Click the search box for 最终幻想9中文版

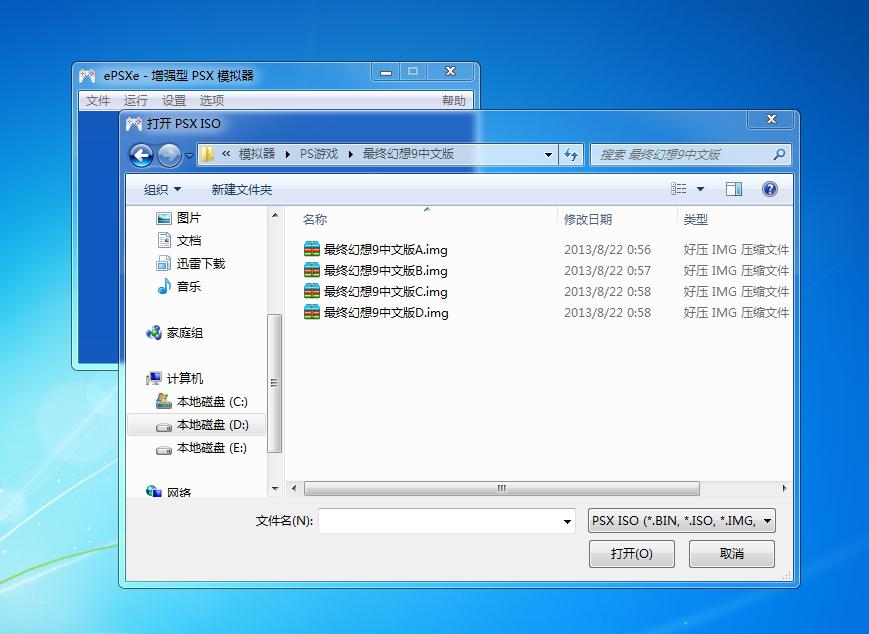click(690, 155)
